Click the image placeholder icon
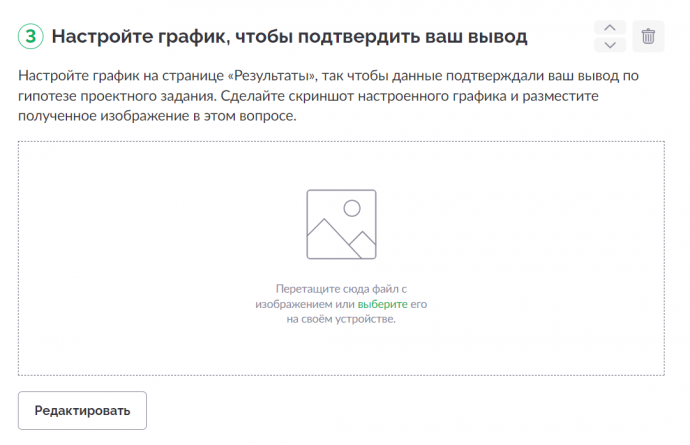 coord(341,224)
